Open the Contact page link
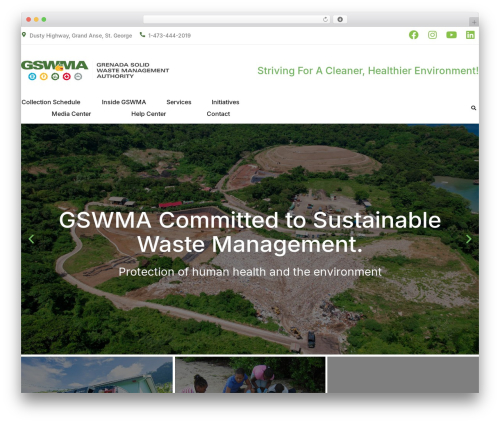Viewport: 500px width, 423px height. 218,114
